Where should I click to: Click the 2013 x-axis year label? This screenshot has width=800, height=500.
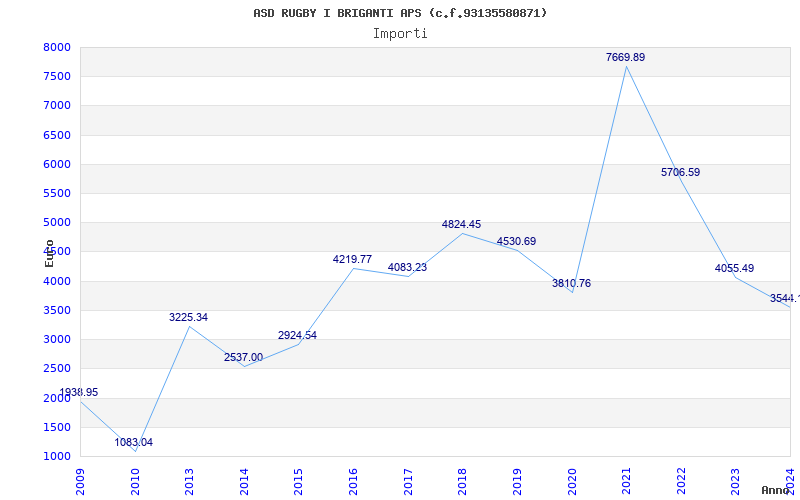pyautogui.click(x=190, y=481)
